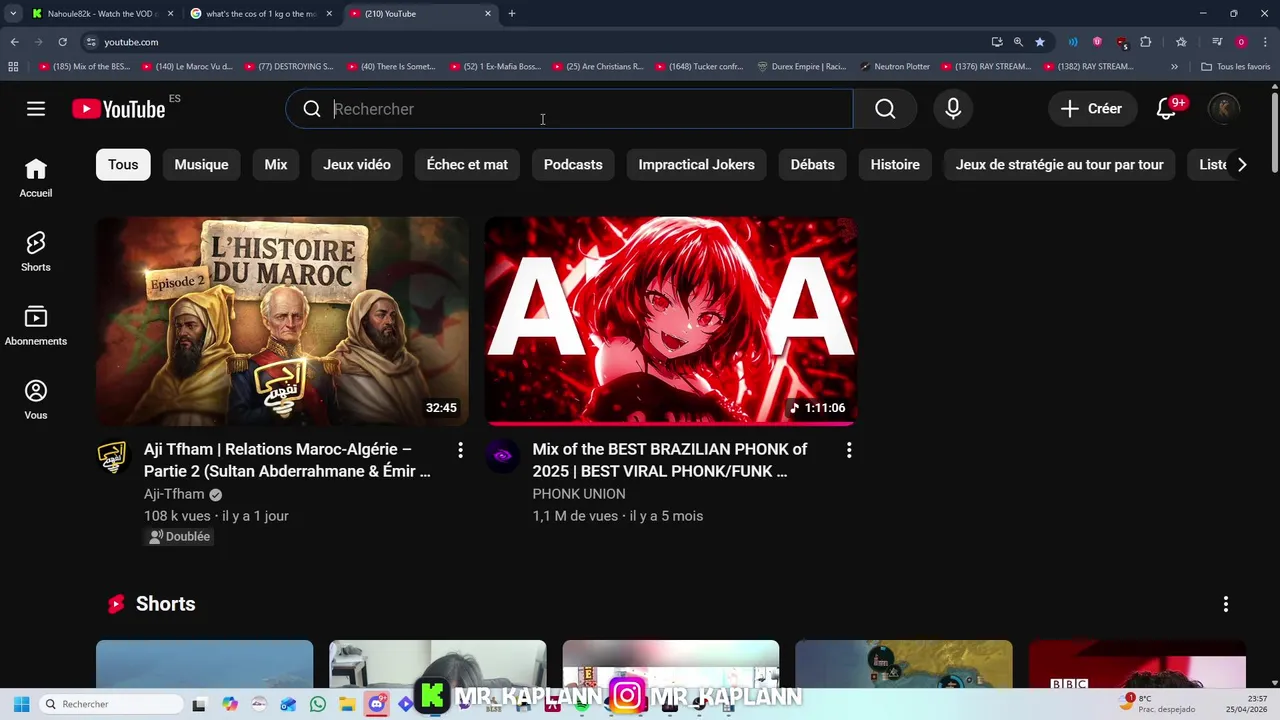Switch to the Google search tab
The width and height of the screenshot is (1280, 720).
pyautogui.click(x=262, y=14)
